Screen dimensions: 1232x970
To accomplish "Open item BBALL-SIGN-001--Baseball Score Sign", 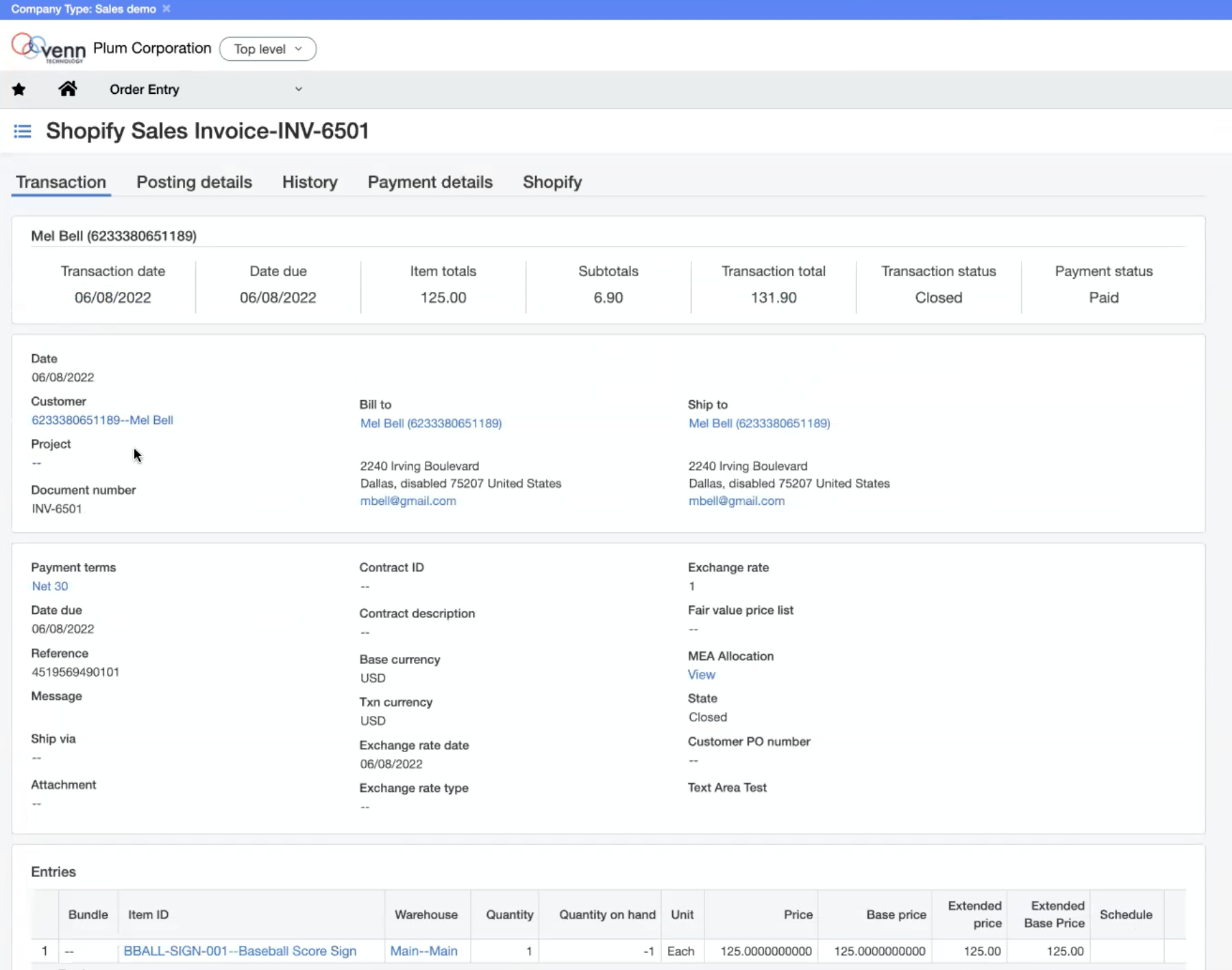I will [x=240, y=951].
